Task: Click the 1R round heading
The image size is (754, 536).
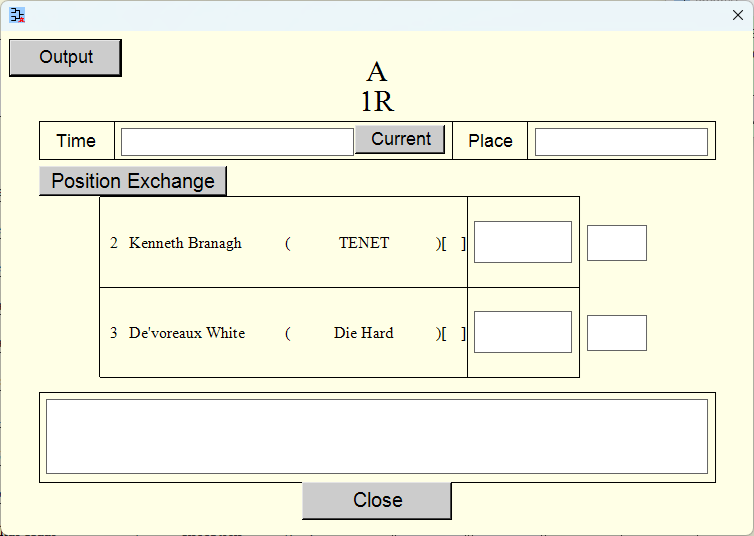Action: tap(377, 101)
